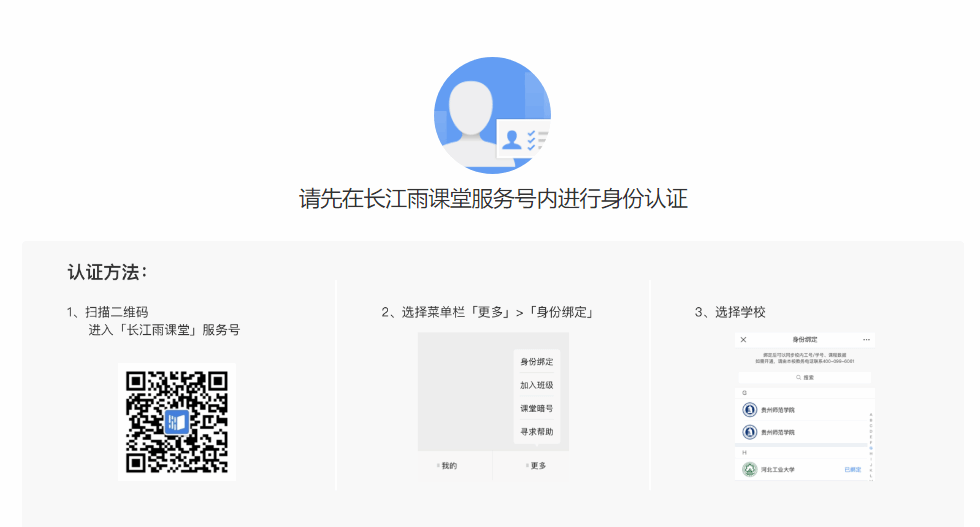The image size is (980, 527).
Task: Click the three-dots more icon in 身份绑定 preview
Action: [866, 339]
